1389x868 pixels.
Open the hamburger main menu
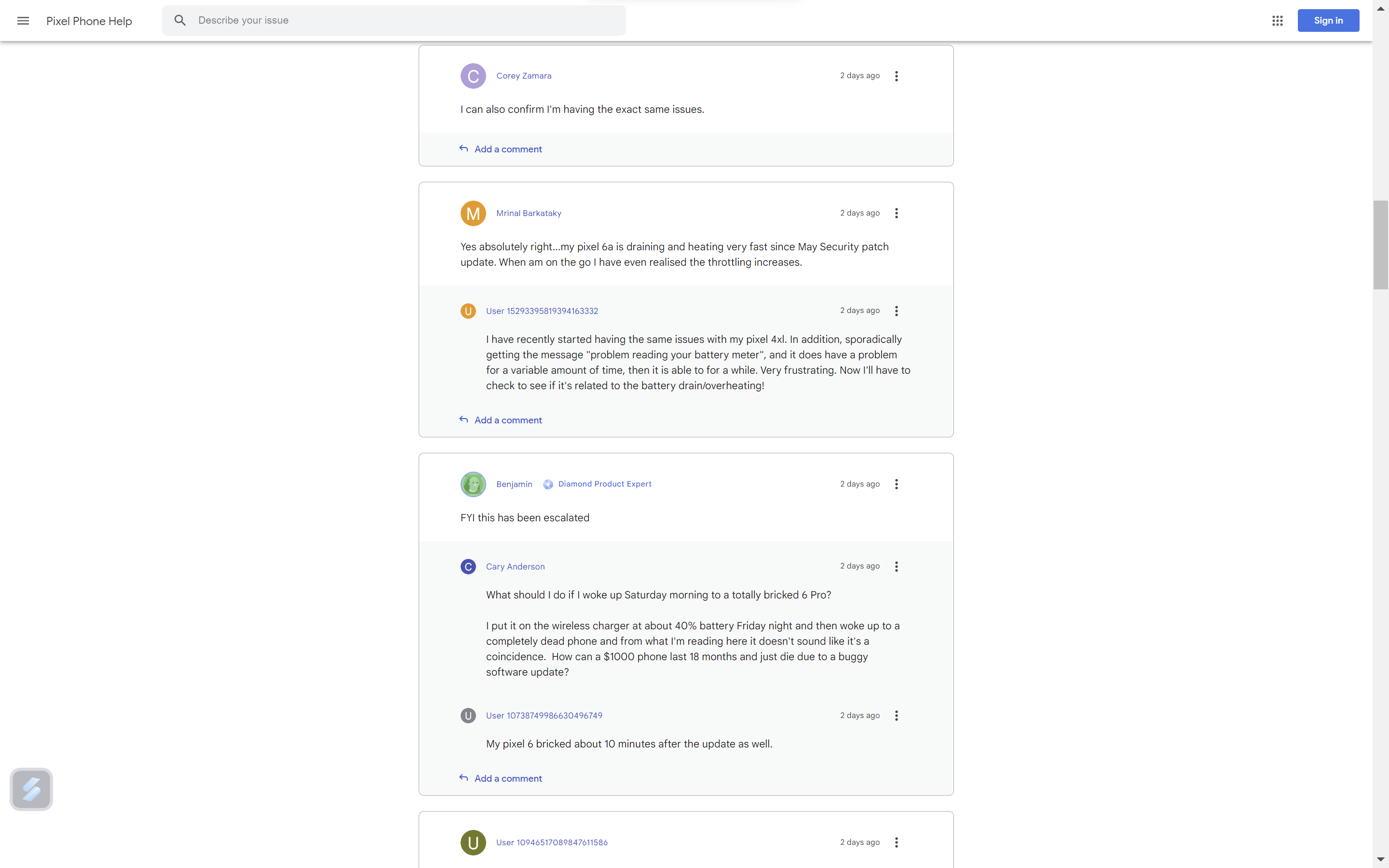pos(23,21)
